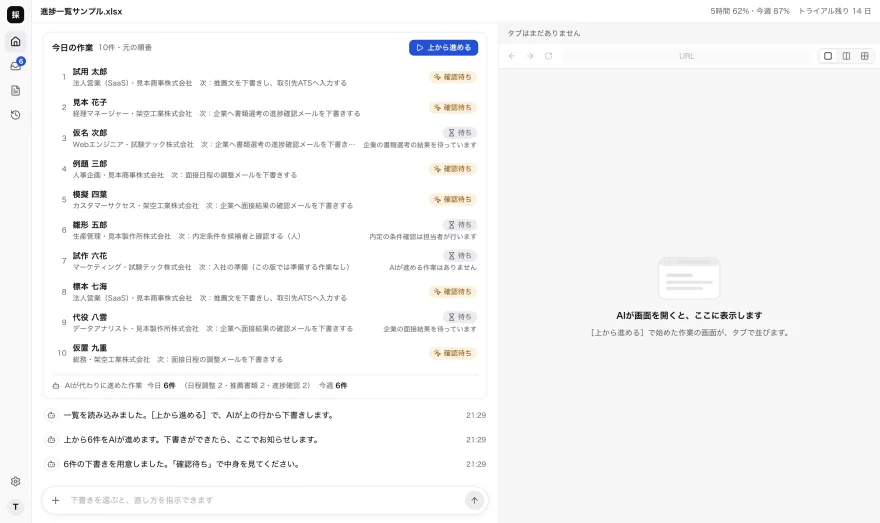Click heading AIが画面を開くと、ここに表示します
The height and width of the screenshot is (523, 880).
click(x=689, y=315)
